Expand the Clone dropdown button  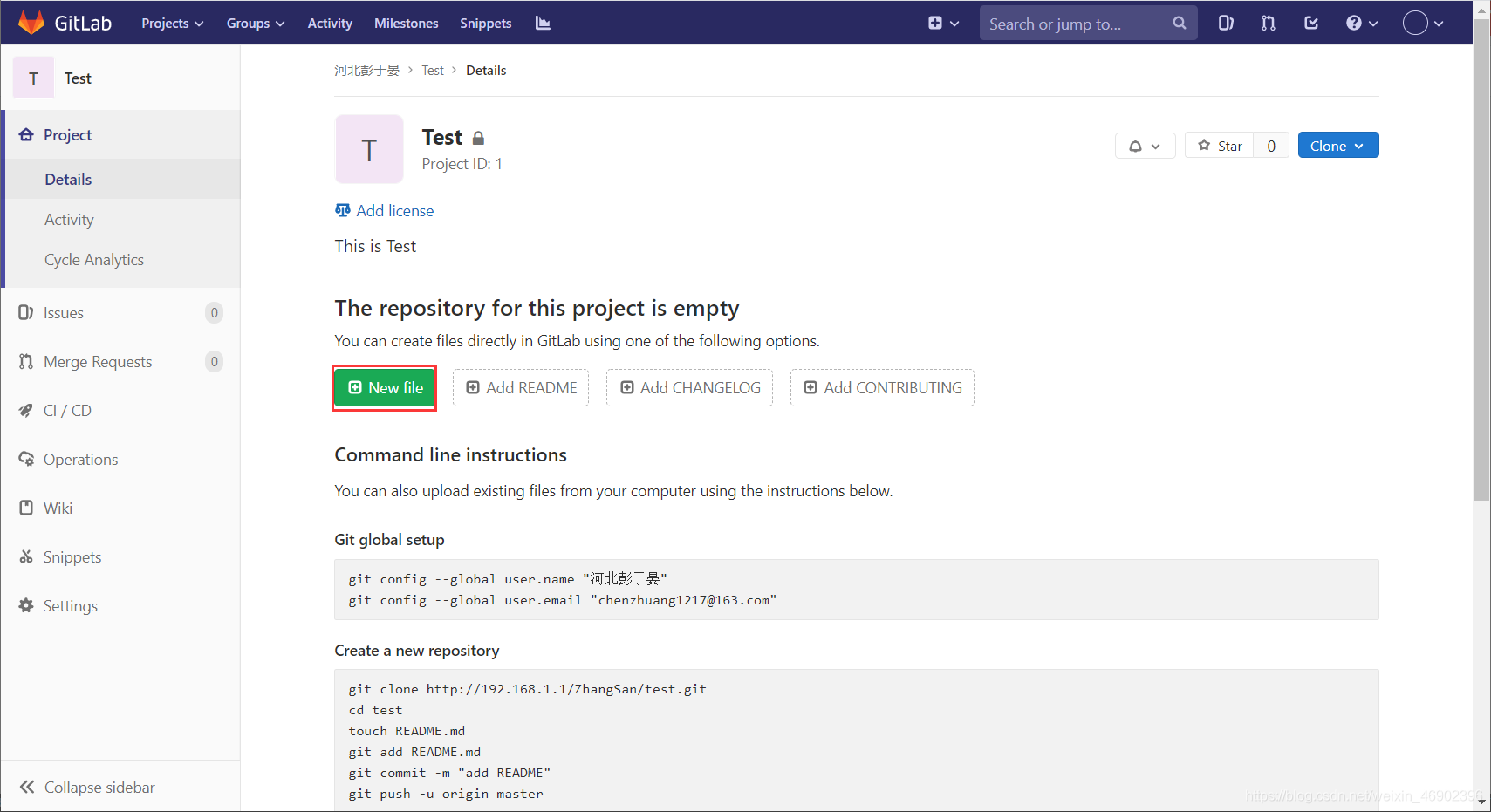(x=1338, y=146)
